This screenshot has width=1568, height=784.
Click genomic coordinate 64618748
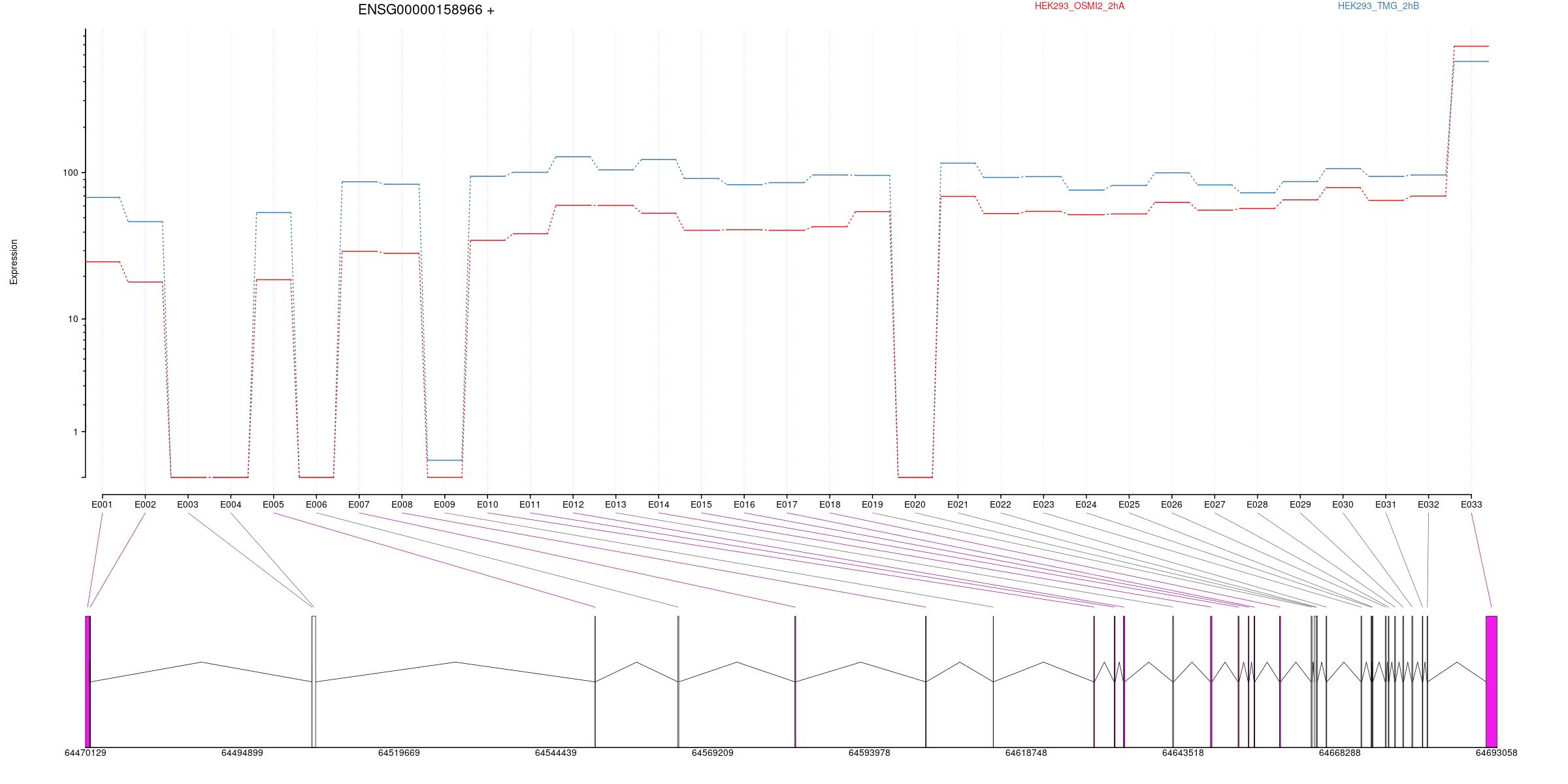[1026, 753]
